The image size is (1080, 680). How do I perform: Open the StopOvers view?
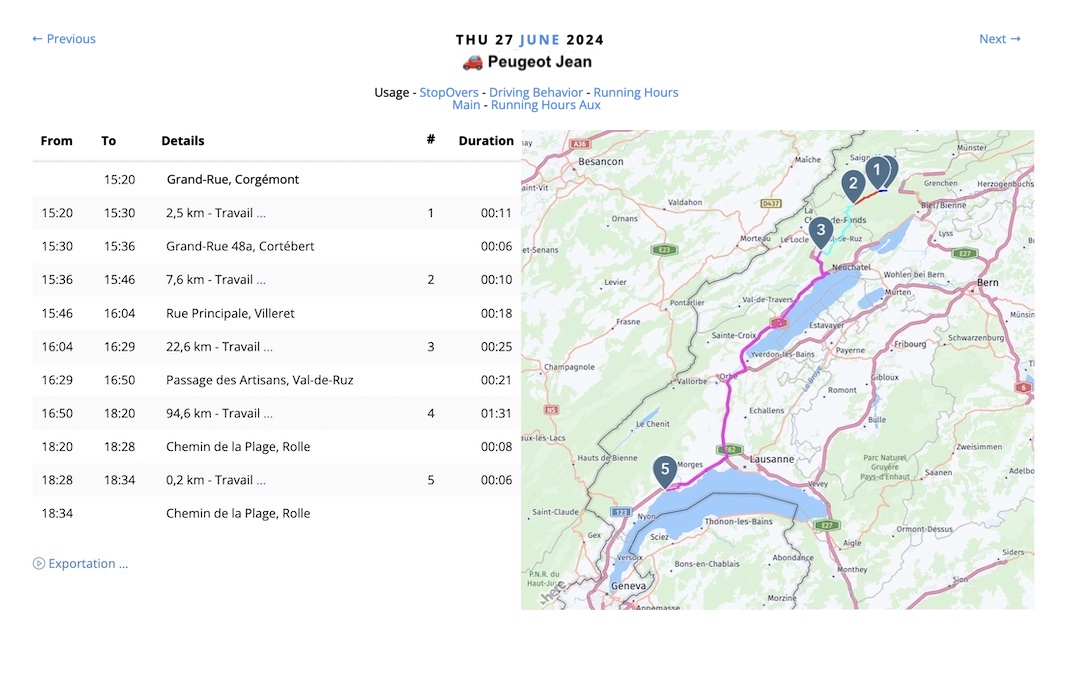pos(448,92)
